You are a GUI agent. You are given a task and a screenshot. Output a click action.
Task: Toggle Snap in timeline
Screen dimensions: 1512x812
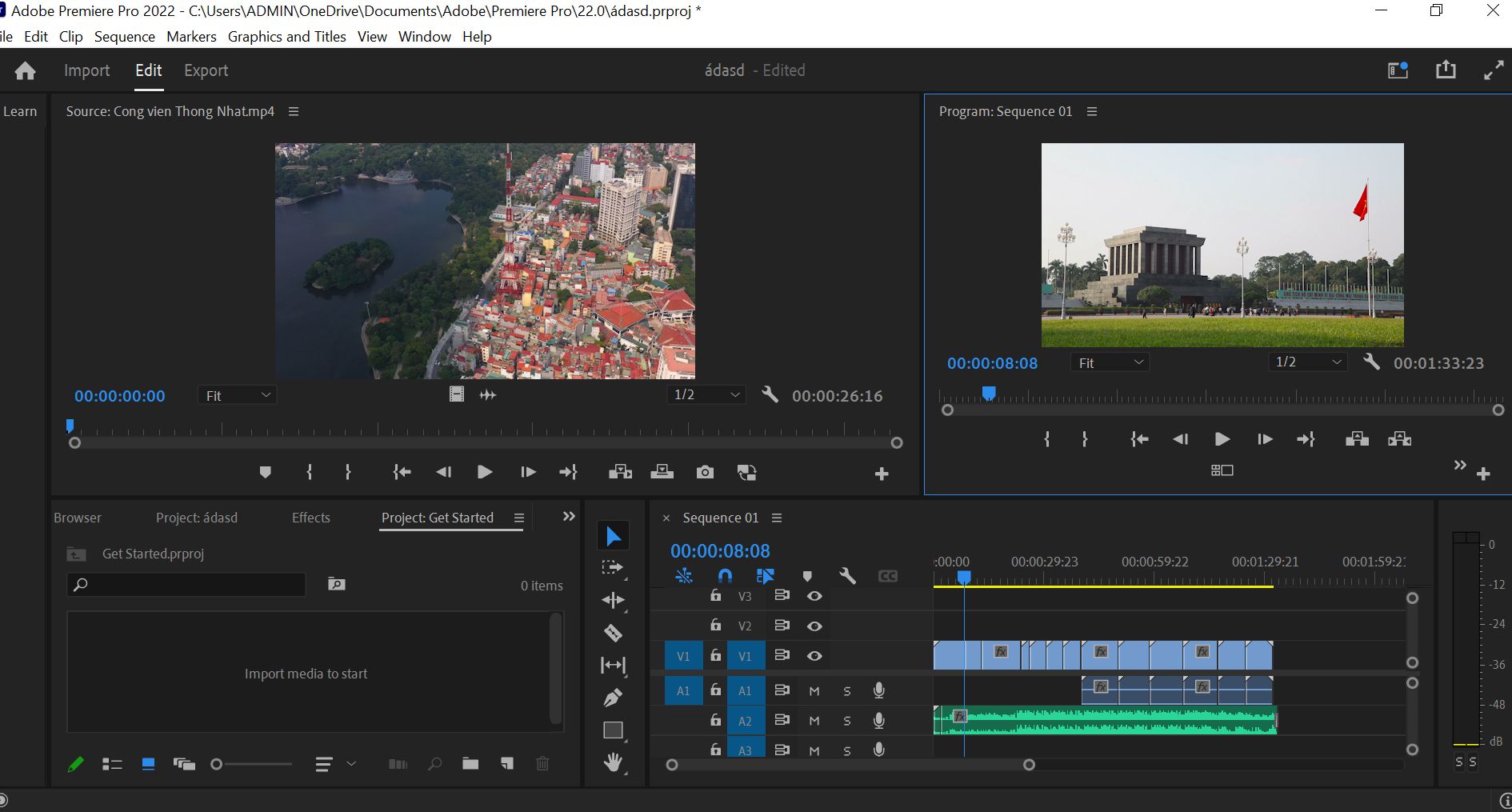725,575
